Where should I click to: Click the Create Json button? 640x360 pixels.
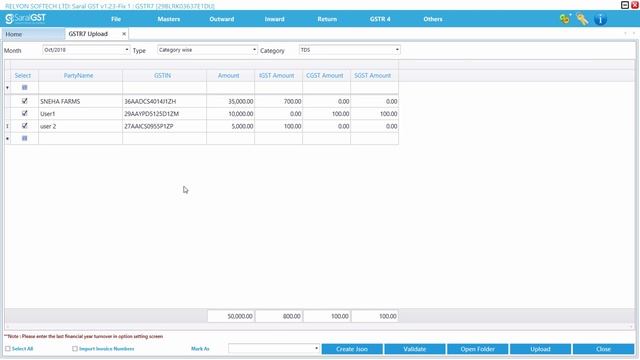(x=352, y=349)
